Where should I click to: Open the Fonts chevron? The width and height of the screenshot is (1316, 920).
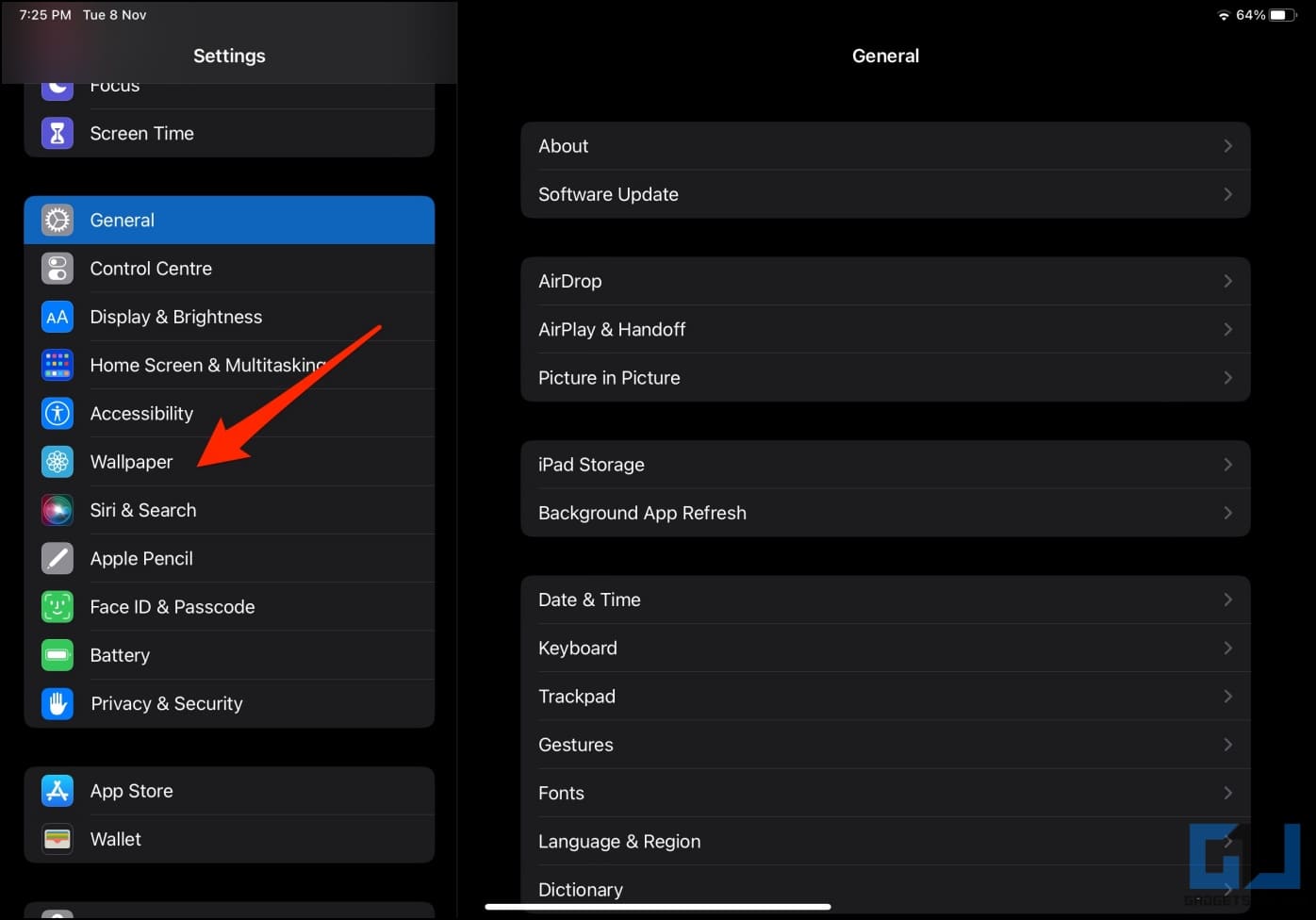1227,793
